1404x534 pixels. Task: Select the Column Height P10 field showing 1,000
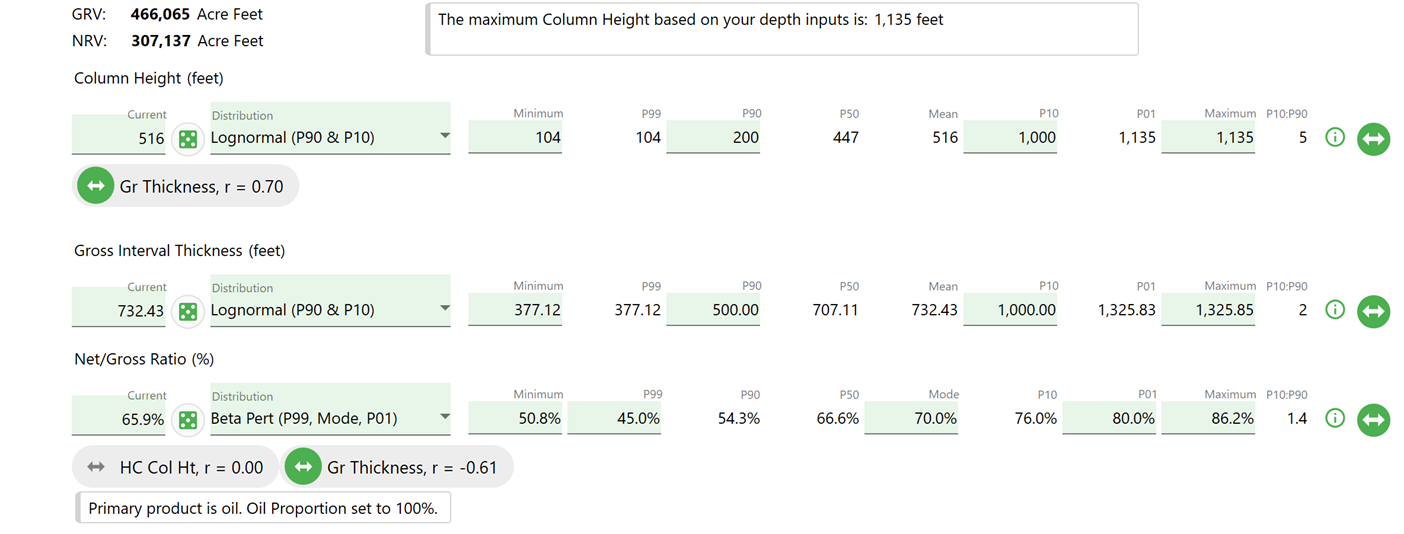pyautogui.click(x=1012, y=138)
